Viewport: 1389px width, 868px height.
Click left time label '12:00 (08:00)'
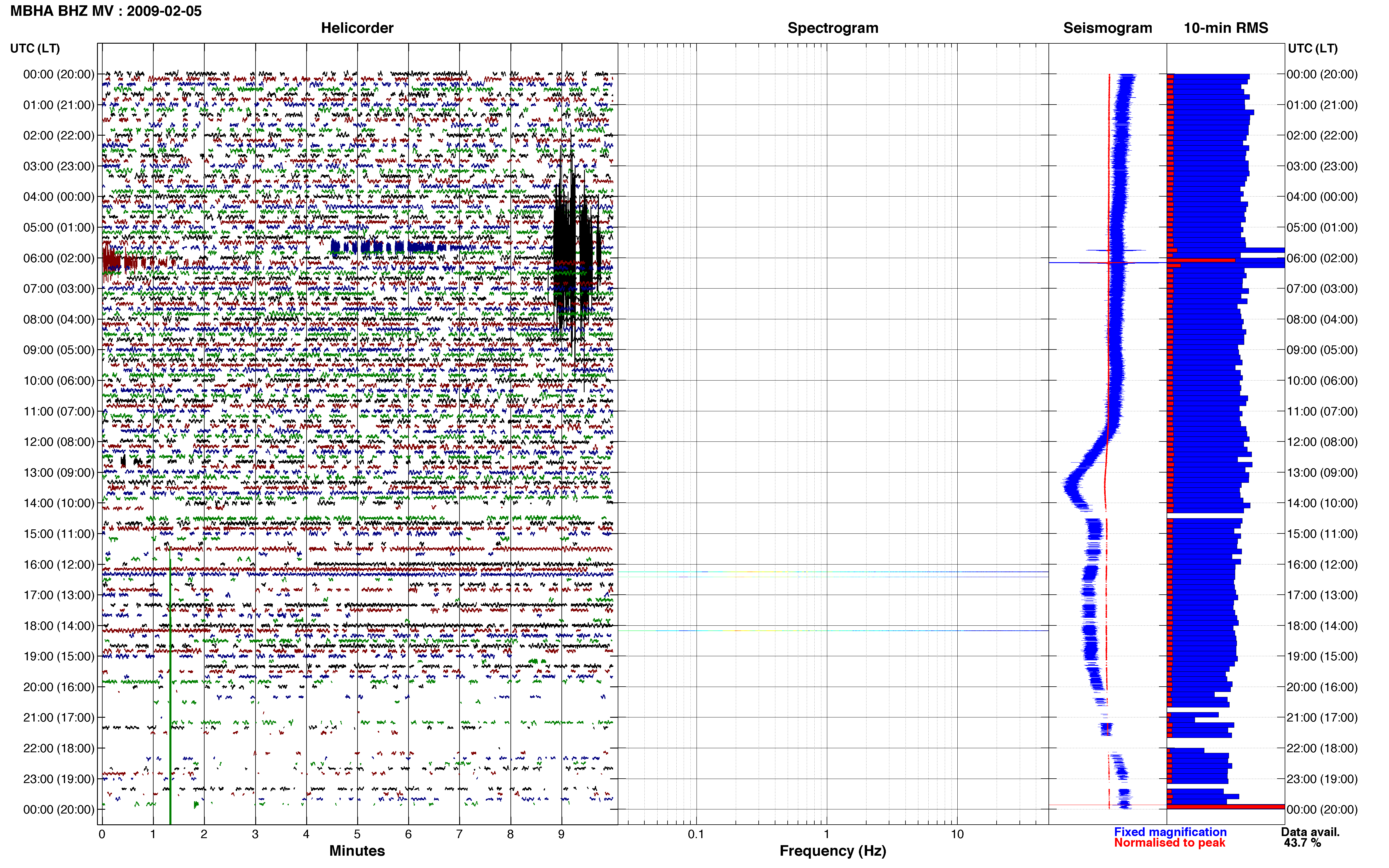[59, 442]
